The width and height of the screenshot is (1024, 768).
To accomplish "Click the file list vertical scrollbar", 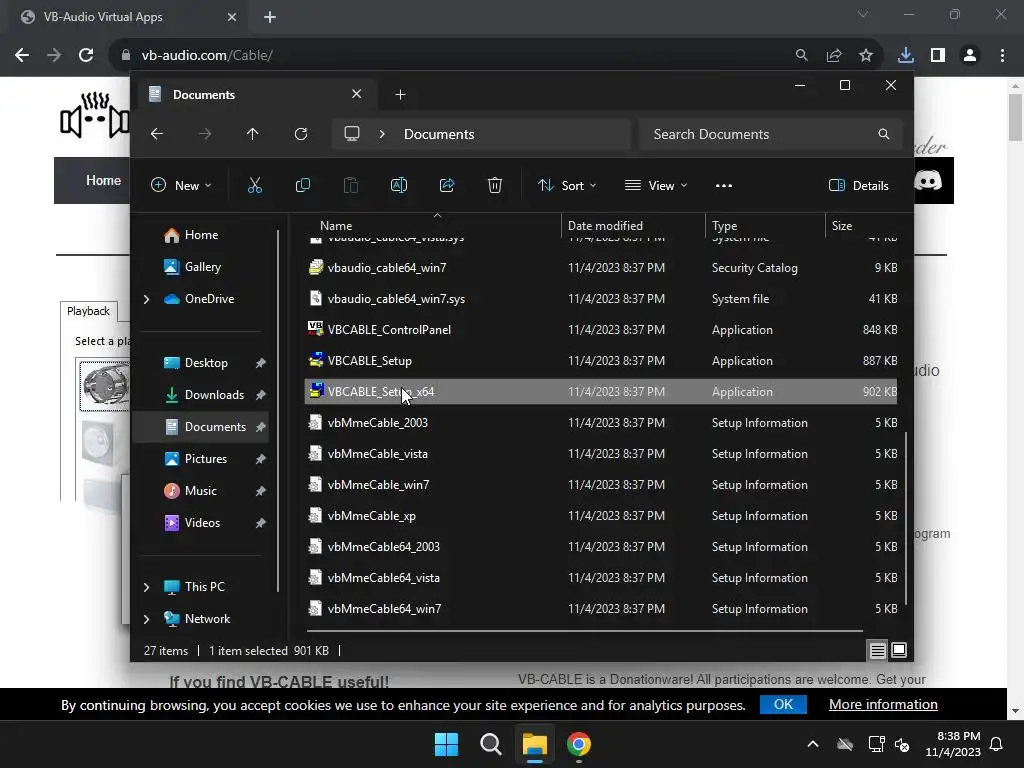I will [906, 519].
